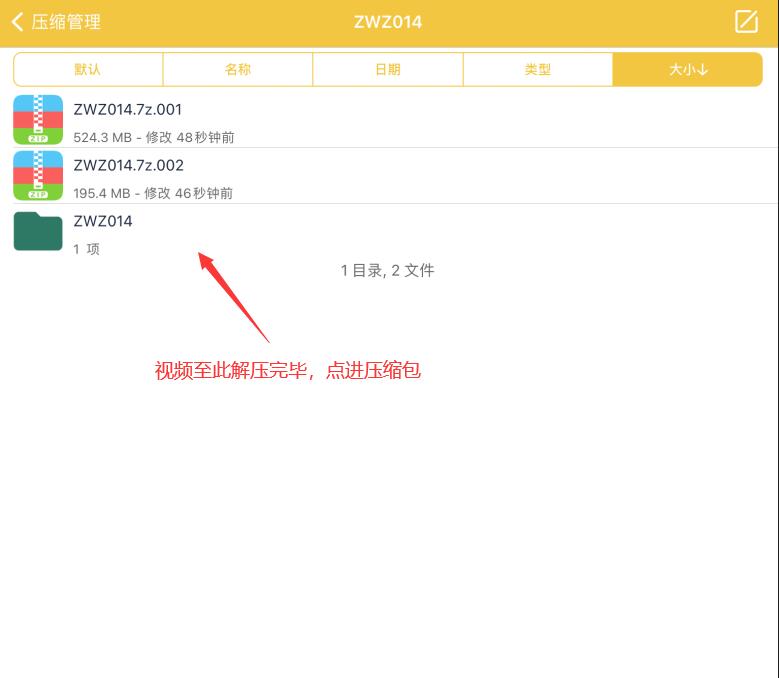The height and width of the screenshot is (678, 779).
Task: Tap the "1 项" folder item count
Action: pyautogui.click(x=86, y=249)
